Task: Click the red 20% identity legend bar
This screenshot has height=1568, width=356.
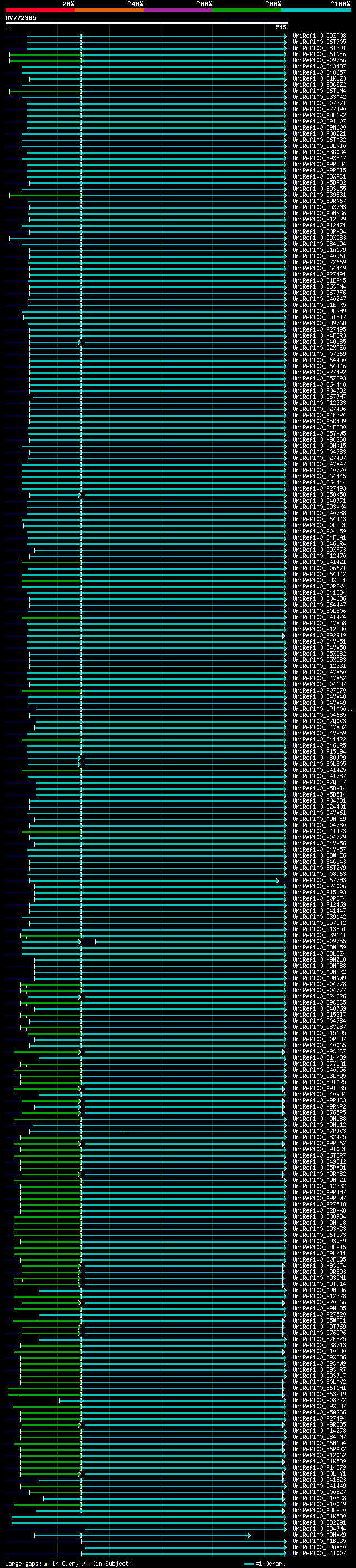Action: [x=39, y=10]
